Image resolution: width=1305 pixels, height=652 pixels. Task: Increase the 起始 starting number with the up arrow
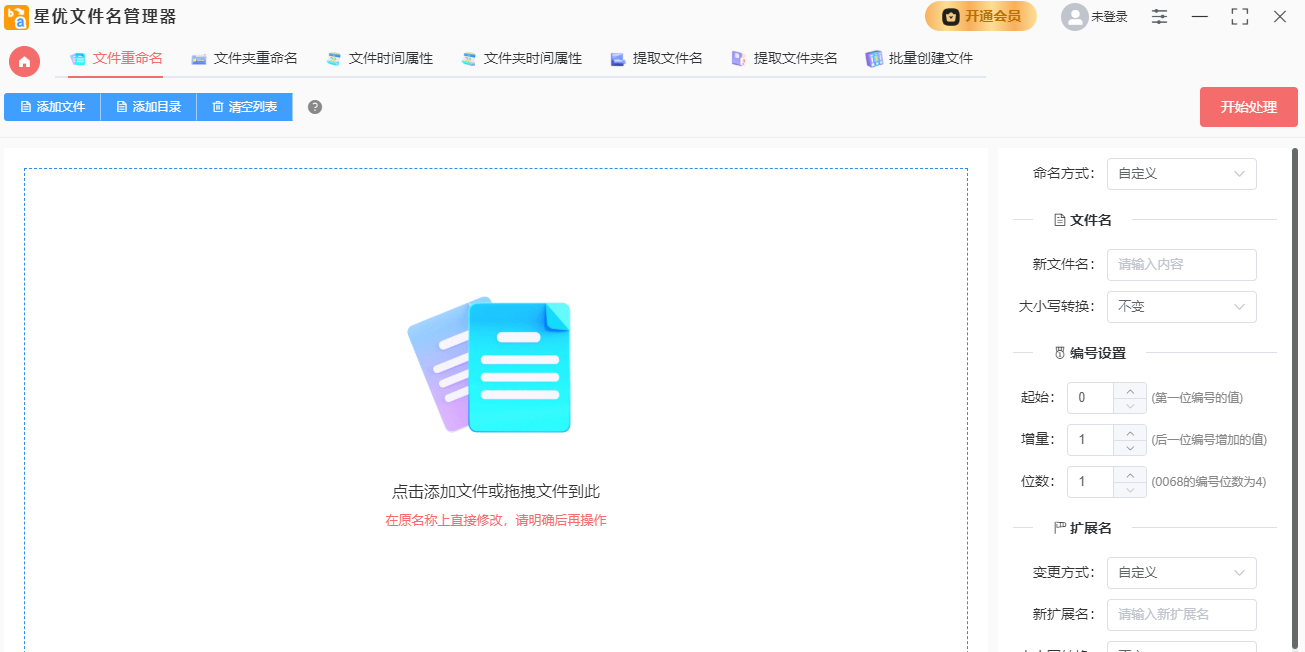pyautogui.click(x=1130, y=391)
